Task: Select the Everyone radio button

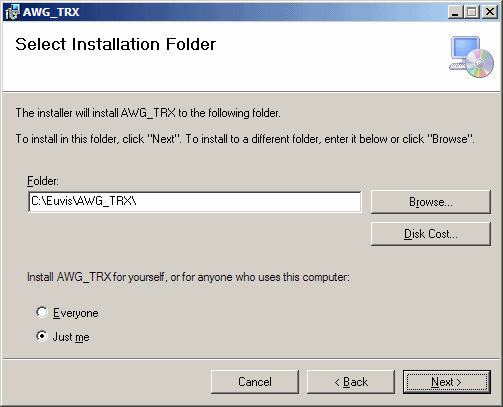Action: tap(42, 312)
